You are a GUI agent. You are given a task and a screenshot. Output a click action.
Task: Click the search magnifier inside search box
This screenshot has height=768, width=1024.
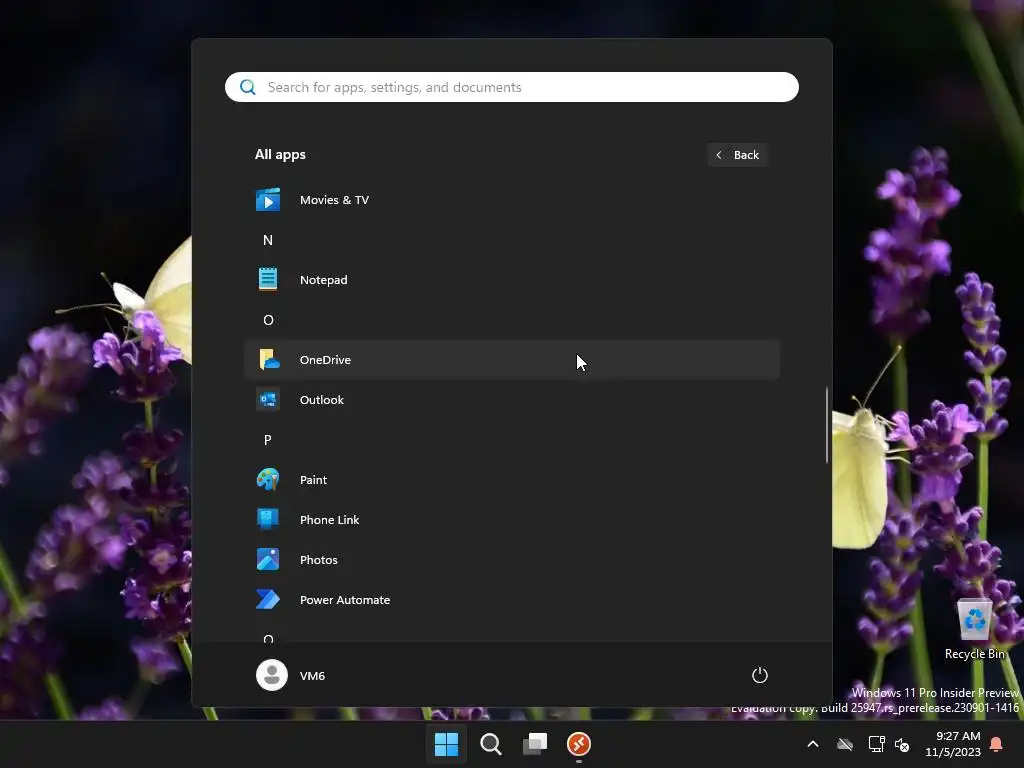pos(248,87)
